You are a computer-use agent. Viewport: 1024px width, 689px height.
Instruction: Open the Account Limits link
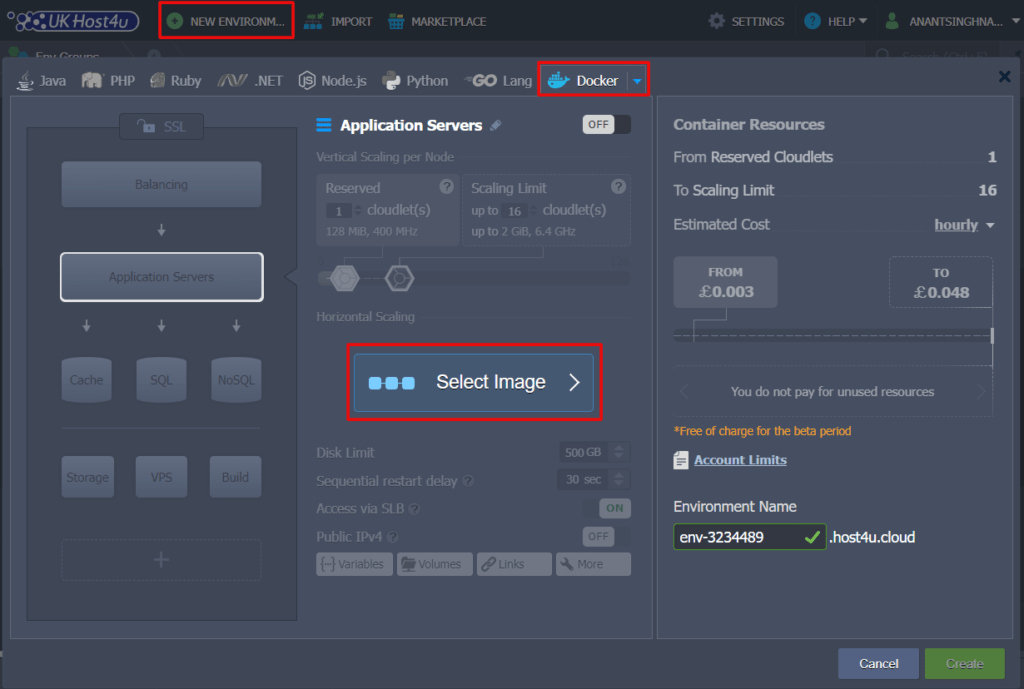[740, 460]
